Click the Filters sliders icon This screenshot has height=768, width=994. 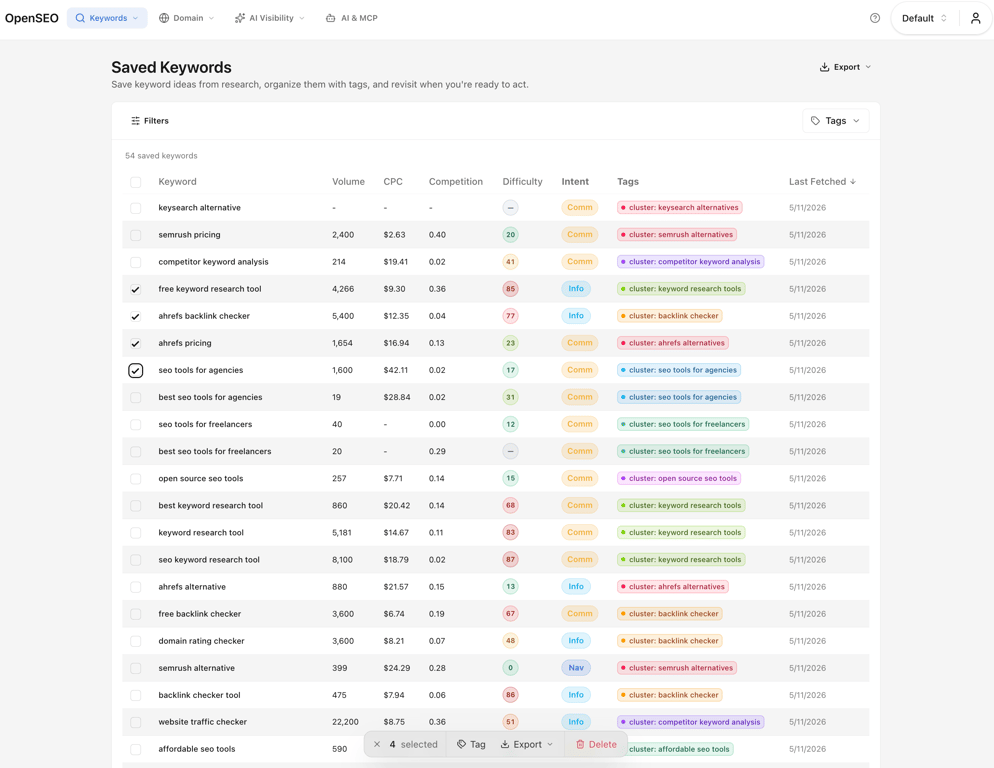click(x=135, y=120)
